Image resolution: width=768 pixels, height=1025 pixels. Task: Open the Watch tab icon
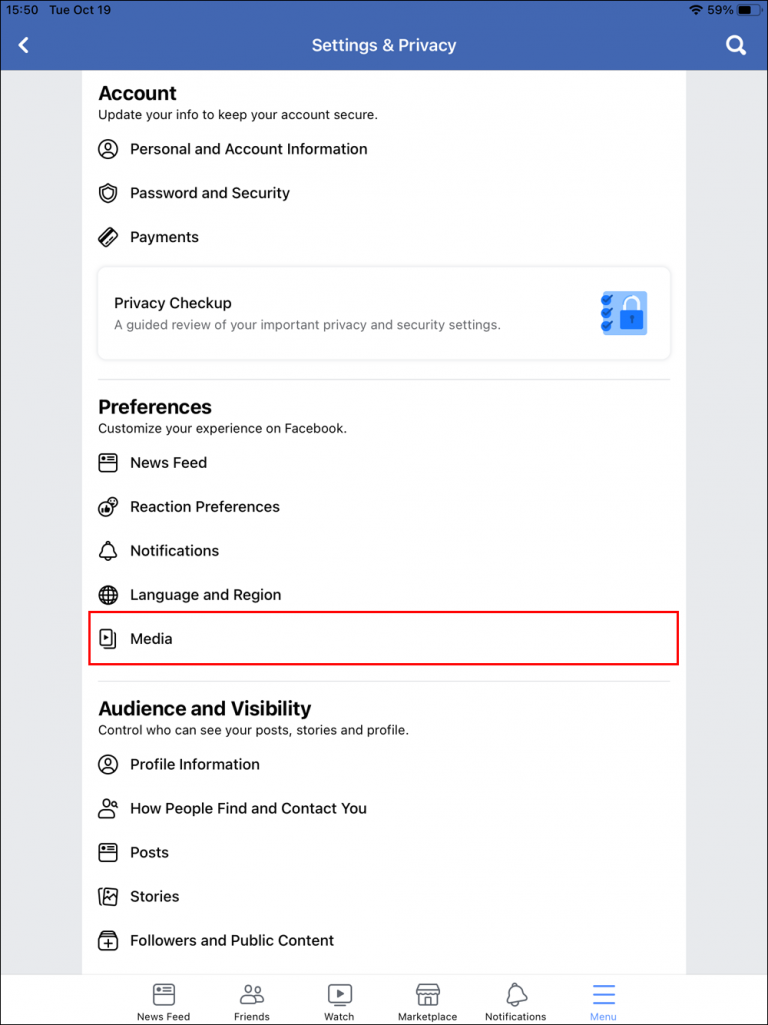point(339,994)
